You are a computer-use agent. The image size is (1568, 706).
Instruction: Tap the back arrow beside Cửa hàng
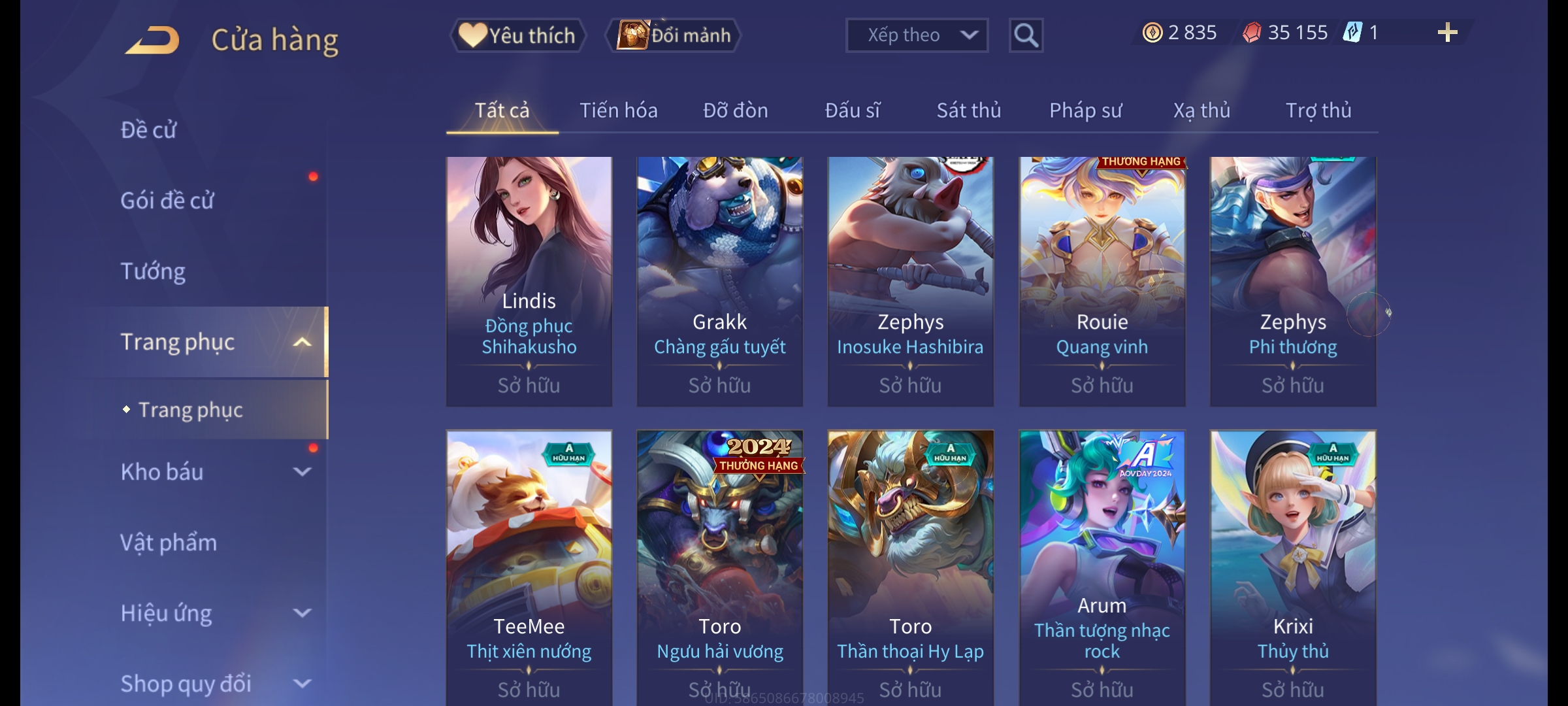pos(153,41)
